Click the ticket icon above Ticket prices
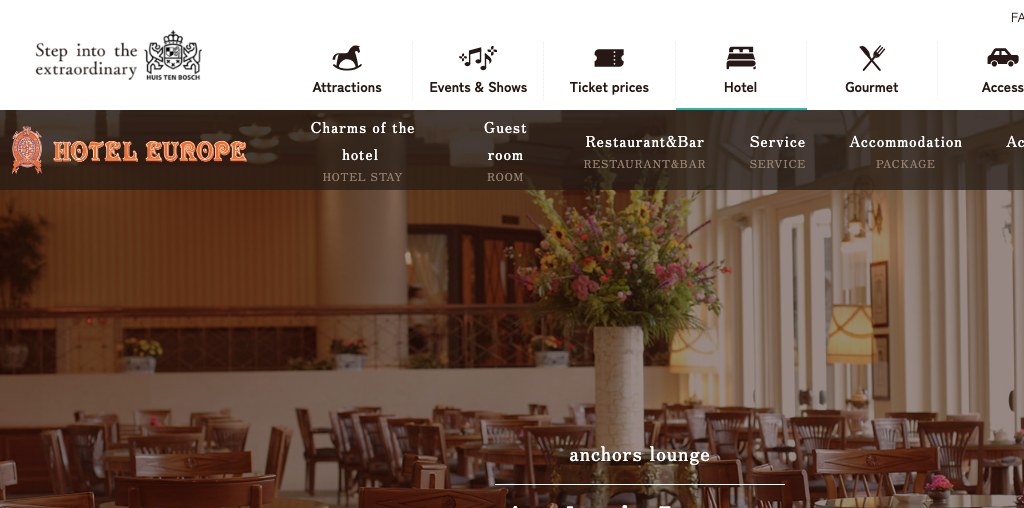Screen dimensions: 1024x508 click(609, 57)
